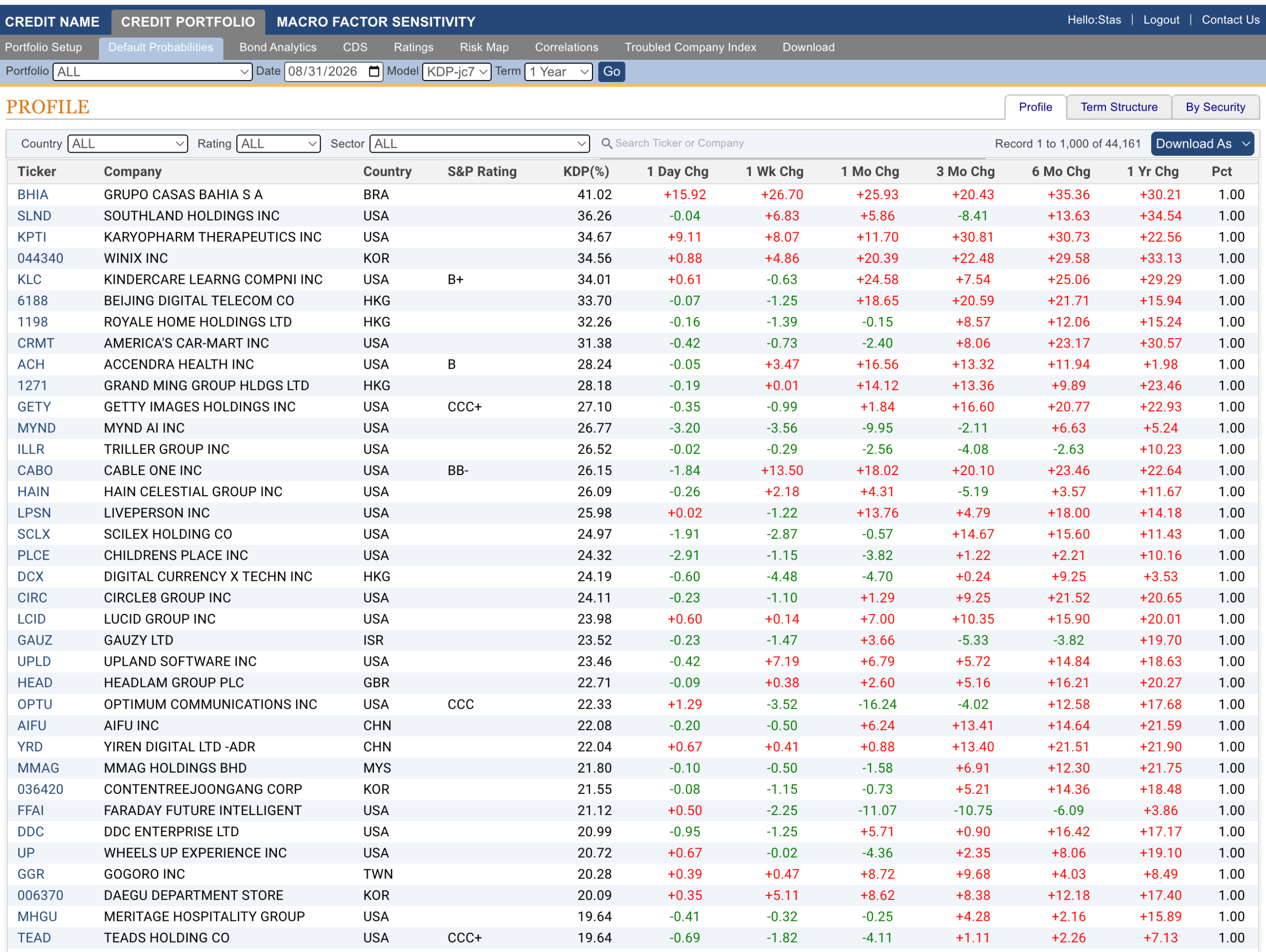Sort by the KDP(%) column header
The width and height of the screenshot is (1266, 952).
point(586,172)
